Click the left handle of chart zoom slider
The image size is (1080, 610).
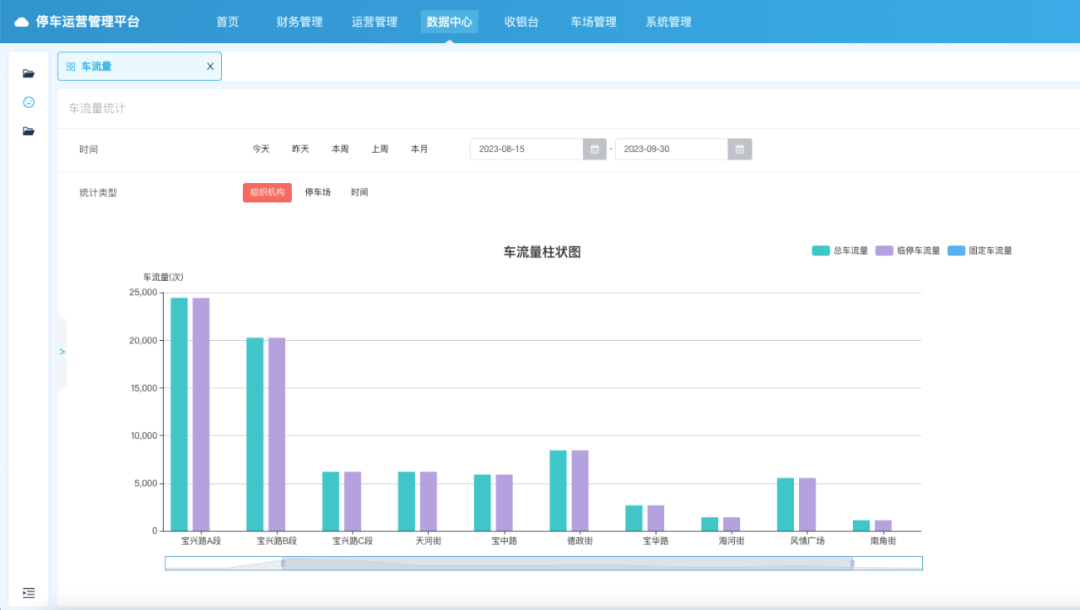283,564
